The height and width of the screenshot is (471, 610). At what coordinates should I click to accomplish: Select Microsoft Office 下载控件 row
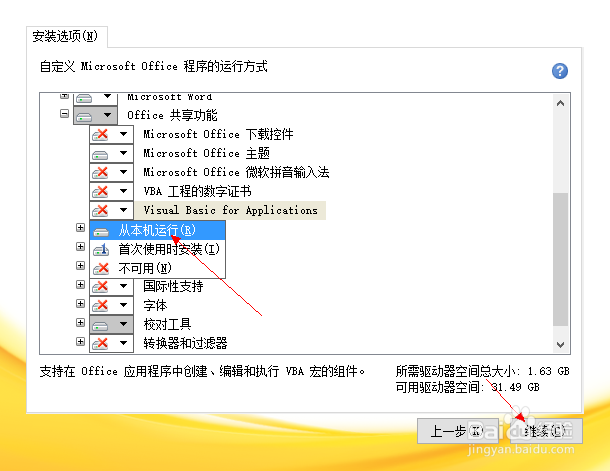click(218, 134)
